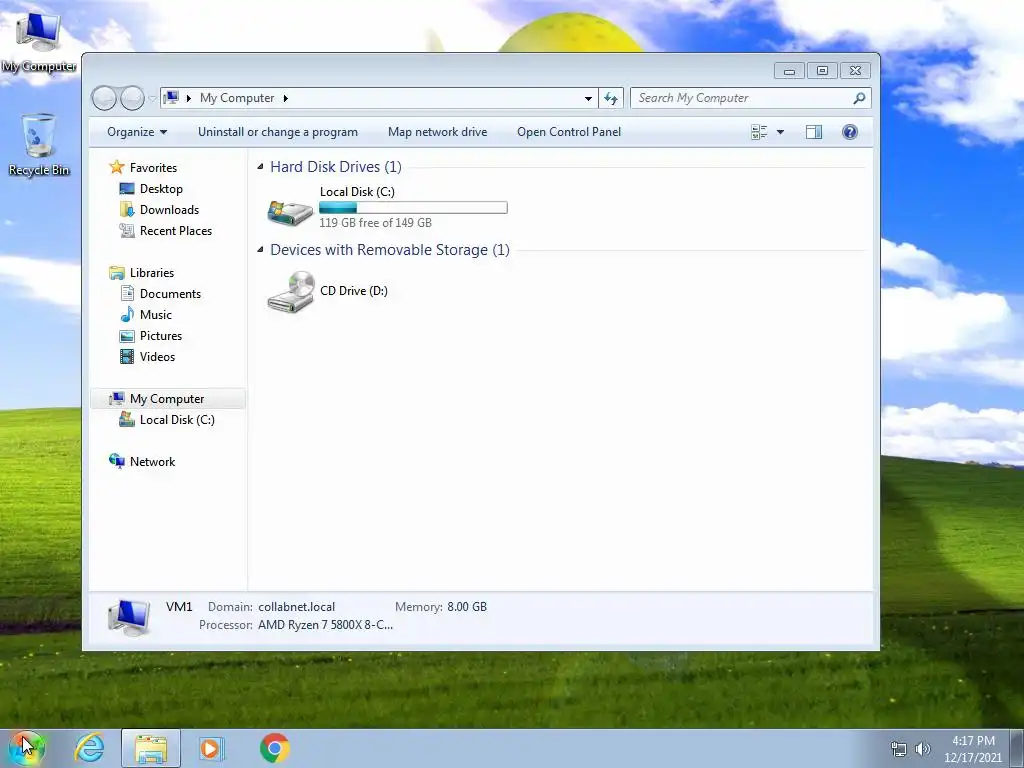Go back with the Explorer back arrow
1024x768 pixels.
(104, 98)
